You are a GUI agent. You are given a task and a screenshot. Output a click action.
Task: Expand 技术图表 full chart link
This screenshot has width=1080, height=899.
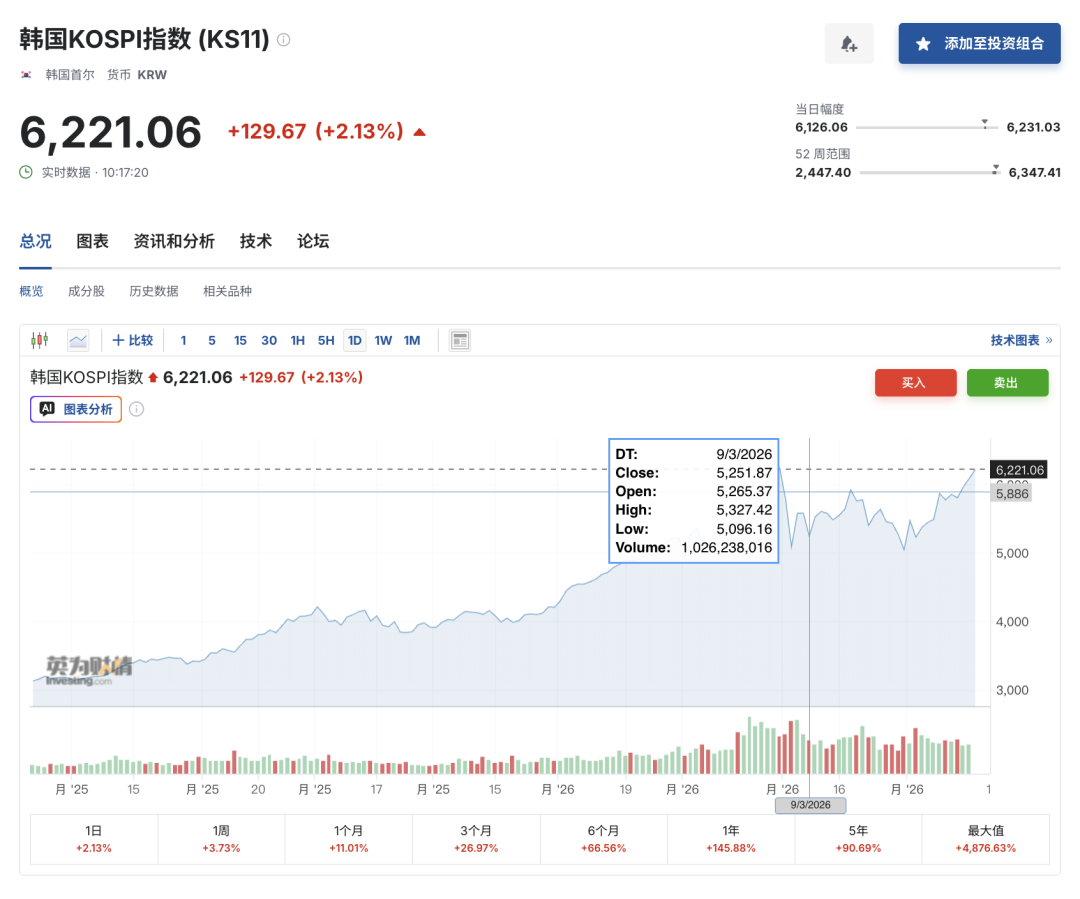point(1021,341)
